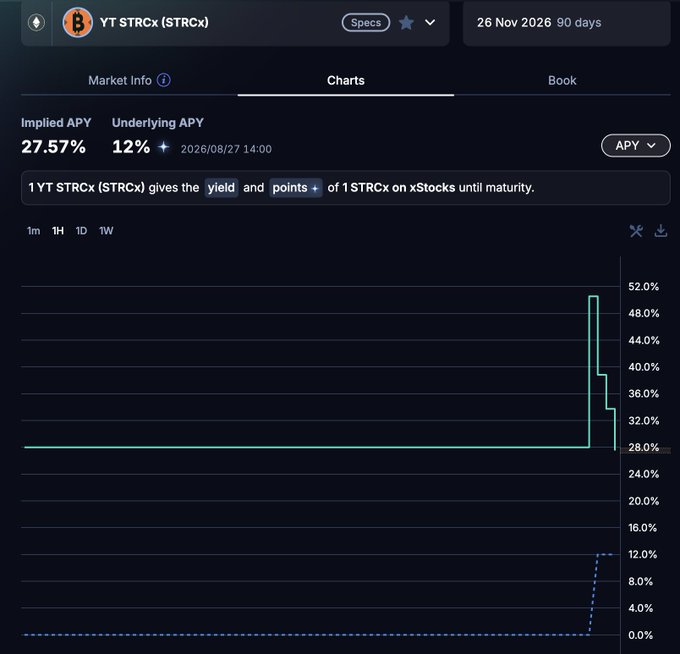This screenshot has width=680, height=654.
Task: Select the 1H chart interval
Action: (x=58, y=231)
